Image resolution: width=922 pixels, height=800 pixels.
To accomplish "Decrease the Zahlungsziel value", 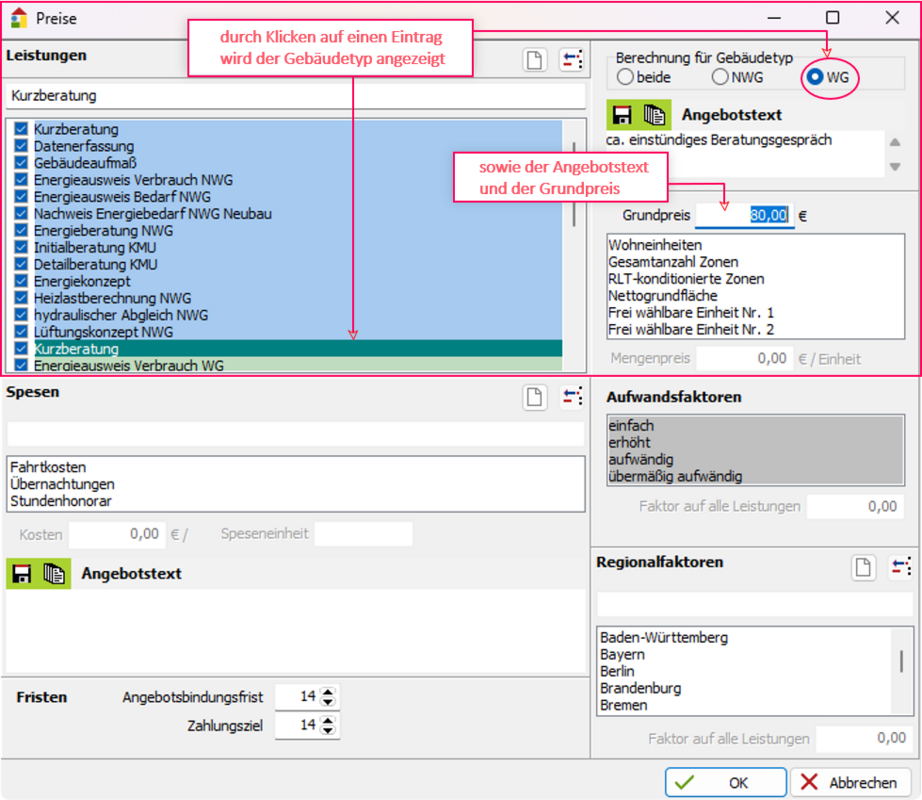I will [x=328, y=731].
